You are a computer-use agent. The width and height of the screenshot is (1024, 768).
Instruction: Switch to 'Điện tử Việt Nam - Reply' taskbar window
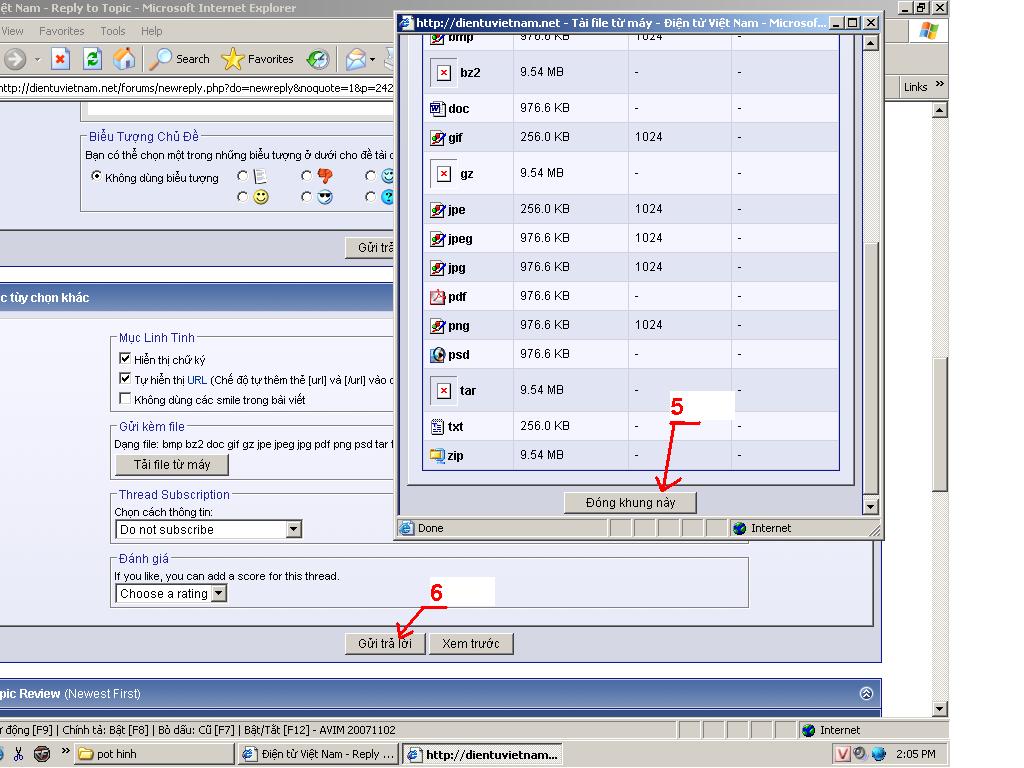319,754
